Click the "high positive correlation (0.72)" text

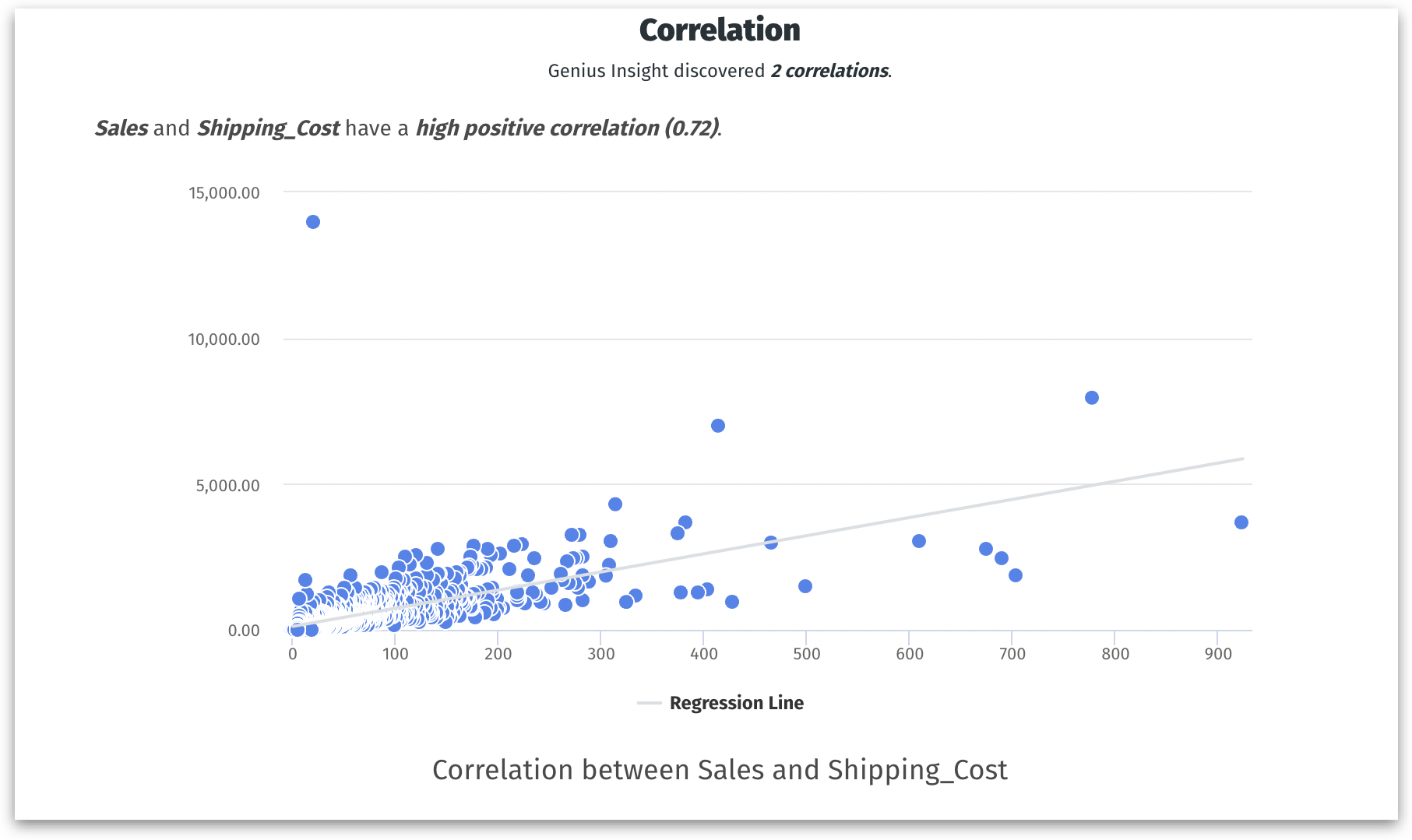(x=567, y=128)
